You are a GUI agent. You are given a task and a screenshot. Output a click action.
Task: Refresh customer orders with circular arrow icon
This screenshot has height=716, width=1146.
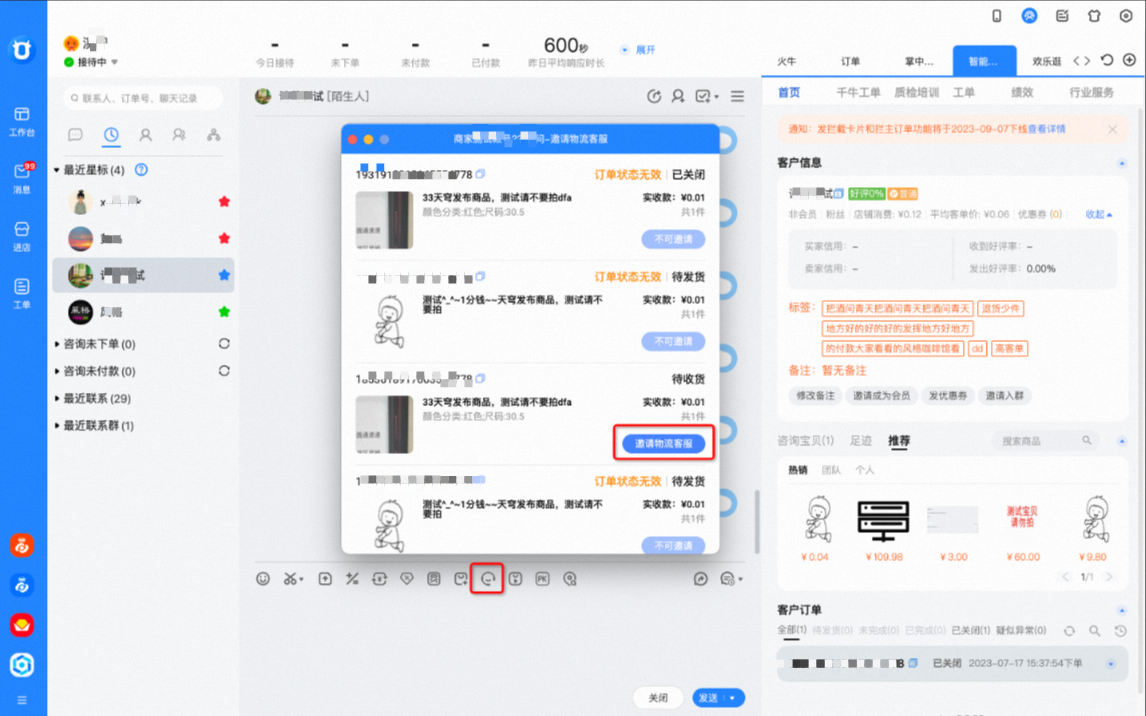[x=1069, y=631]
